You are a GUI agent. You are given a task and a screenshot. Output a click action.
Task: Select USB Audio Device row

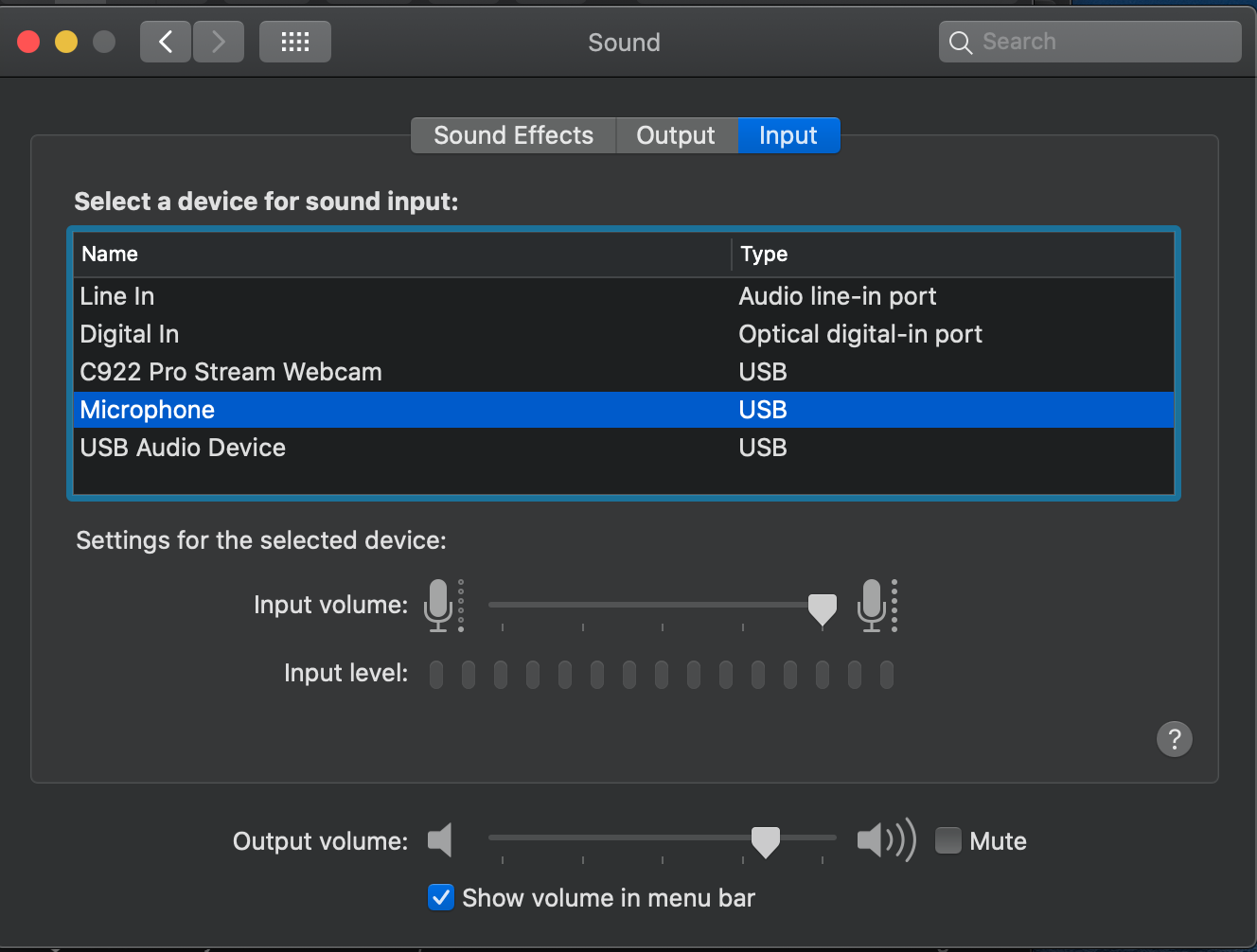click(183, 448)
